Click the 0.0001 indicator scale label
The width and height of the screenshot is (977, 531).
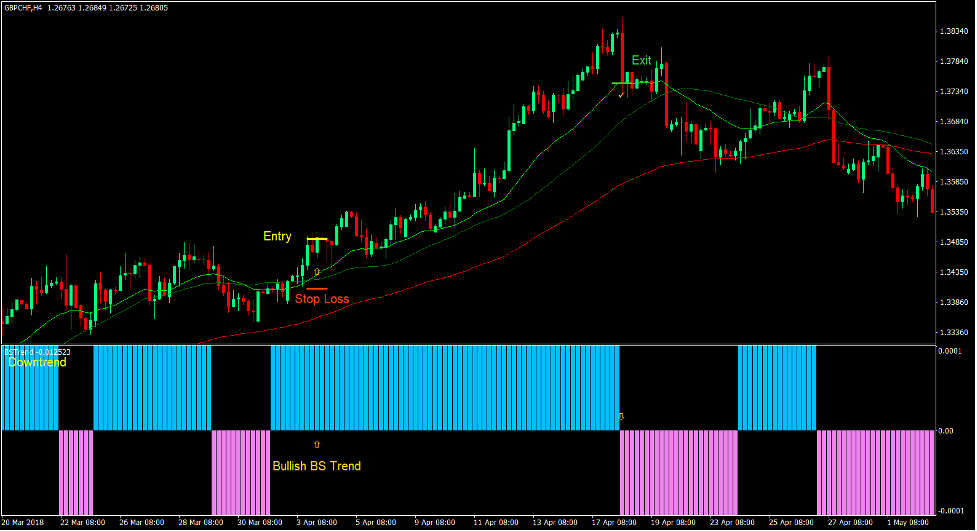point(950,352)
